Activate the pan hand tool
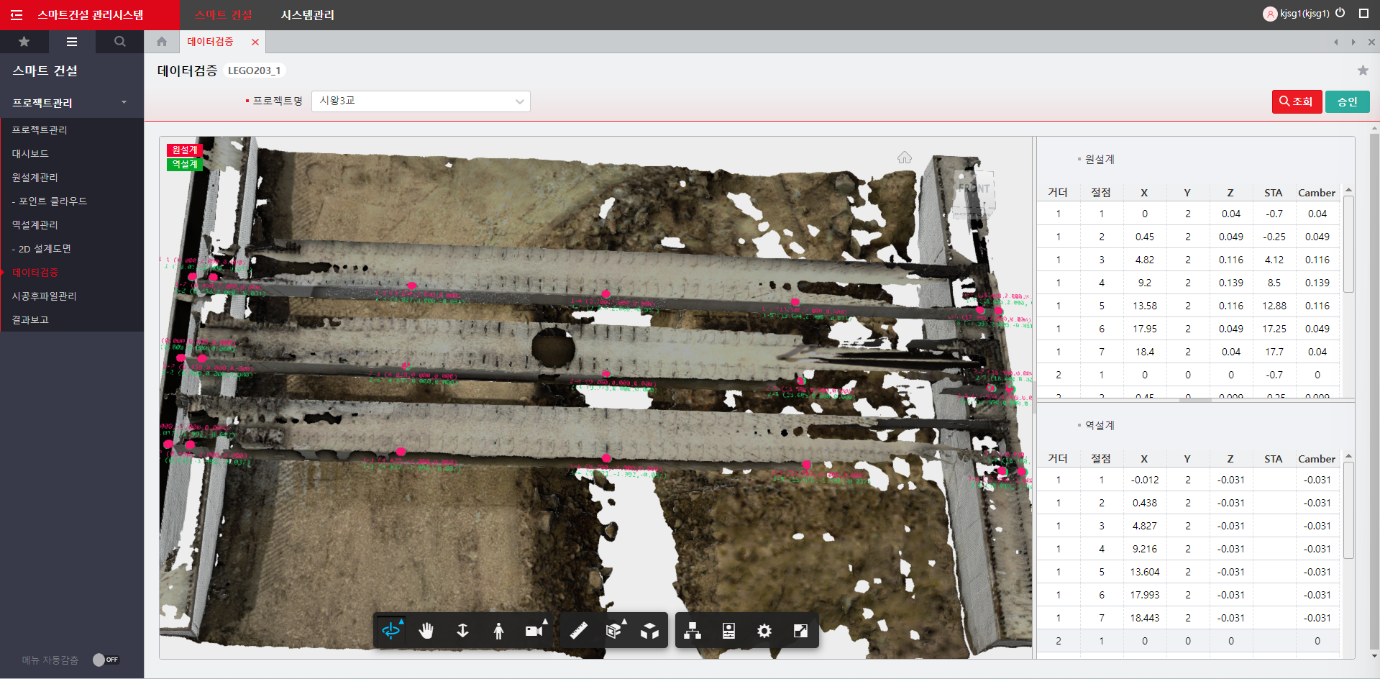The width and height of the screenshot is (1380, 679). click(427, 630)
